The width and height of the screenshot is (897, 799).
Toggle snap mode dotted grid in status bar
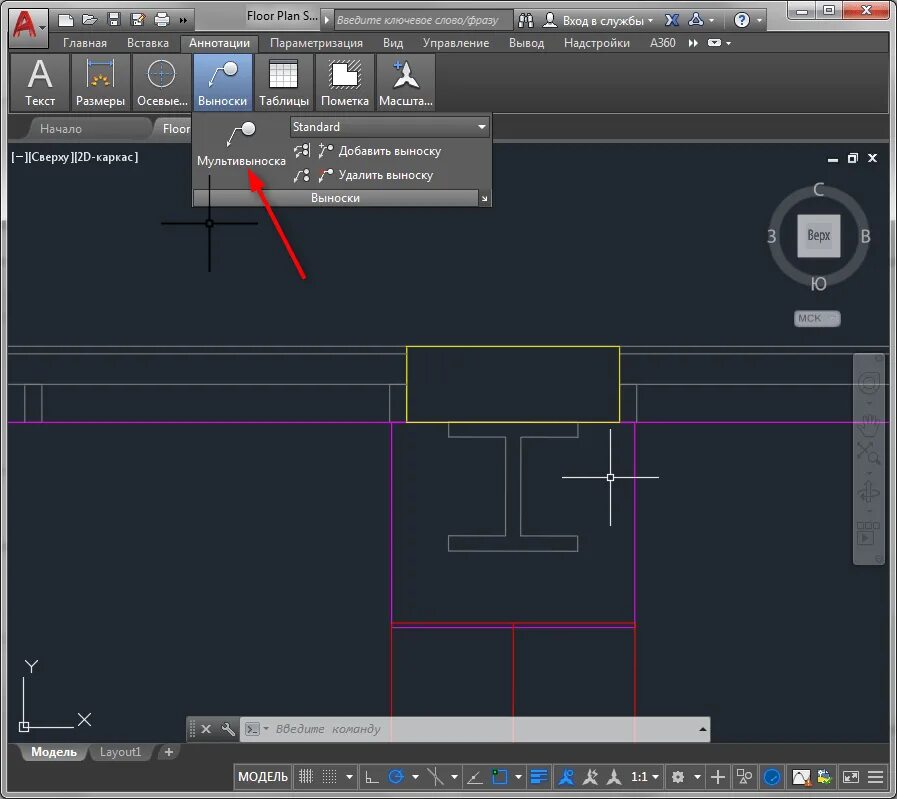click(x=330, y=777)
